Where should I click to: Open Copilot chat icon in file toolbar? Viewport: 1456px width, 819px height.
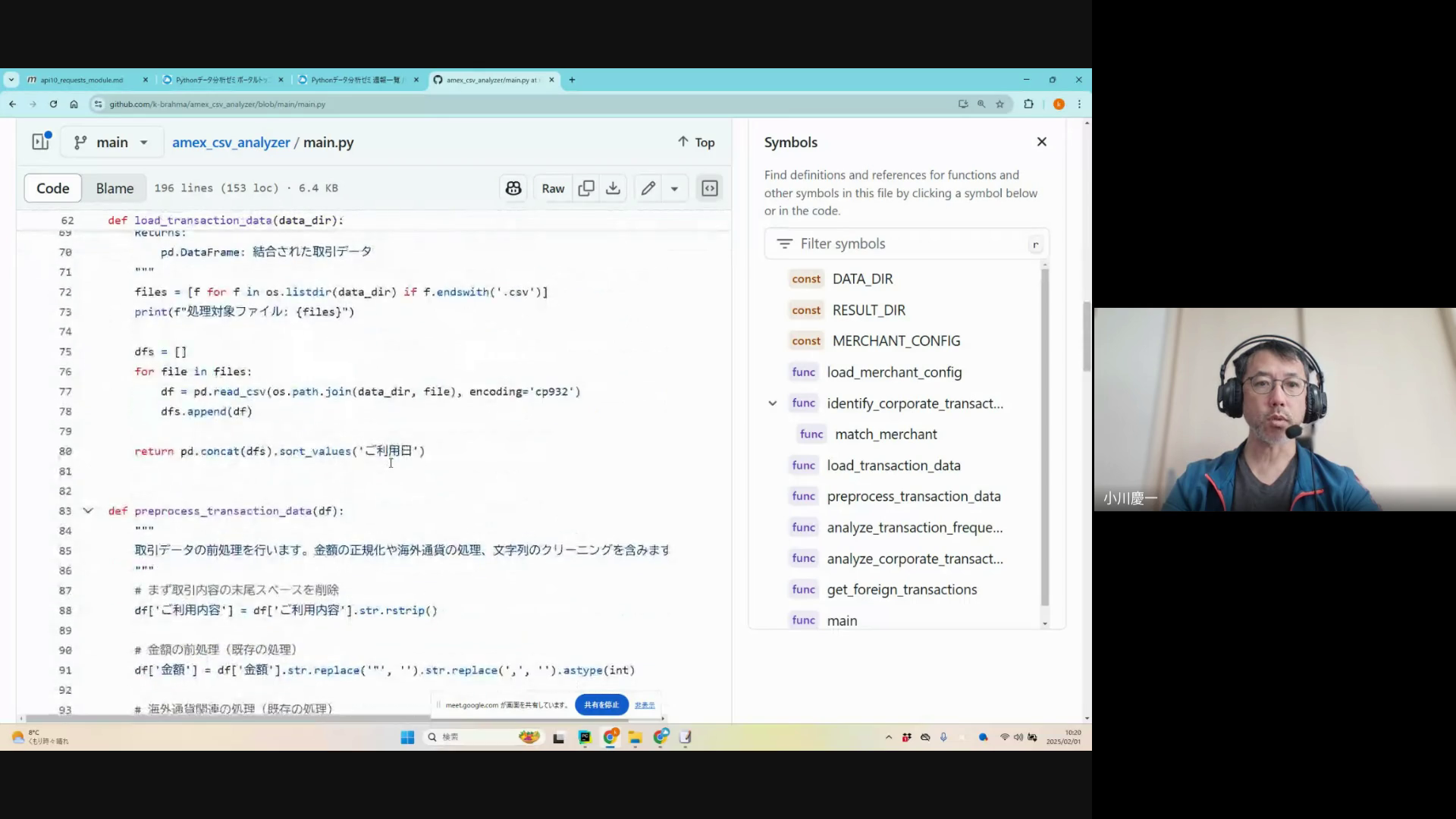pos(513,188)
